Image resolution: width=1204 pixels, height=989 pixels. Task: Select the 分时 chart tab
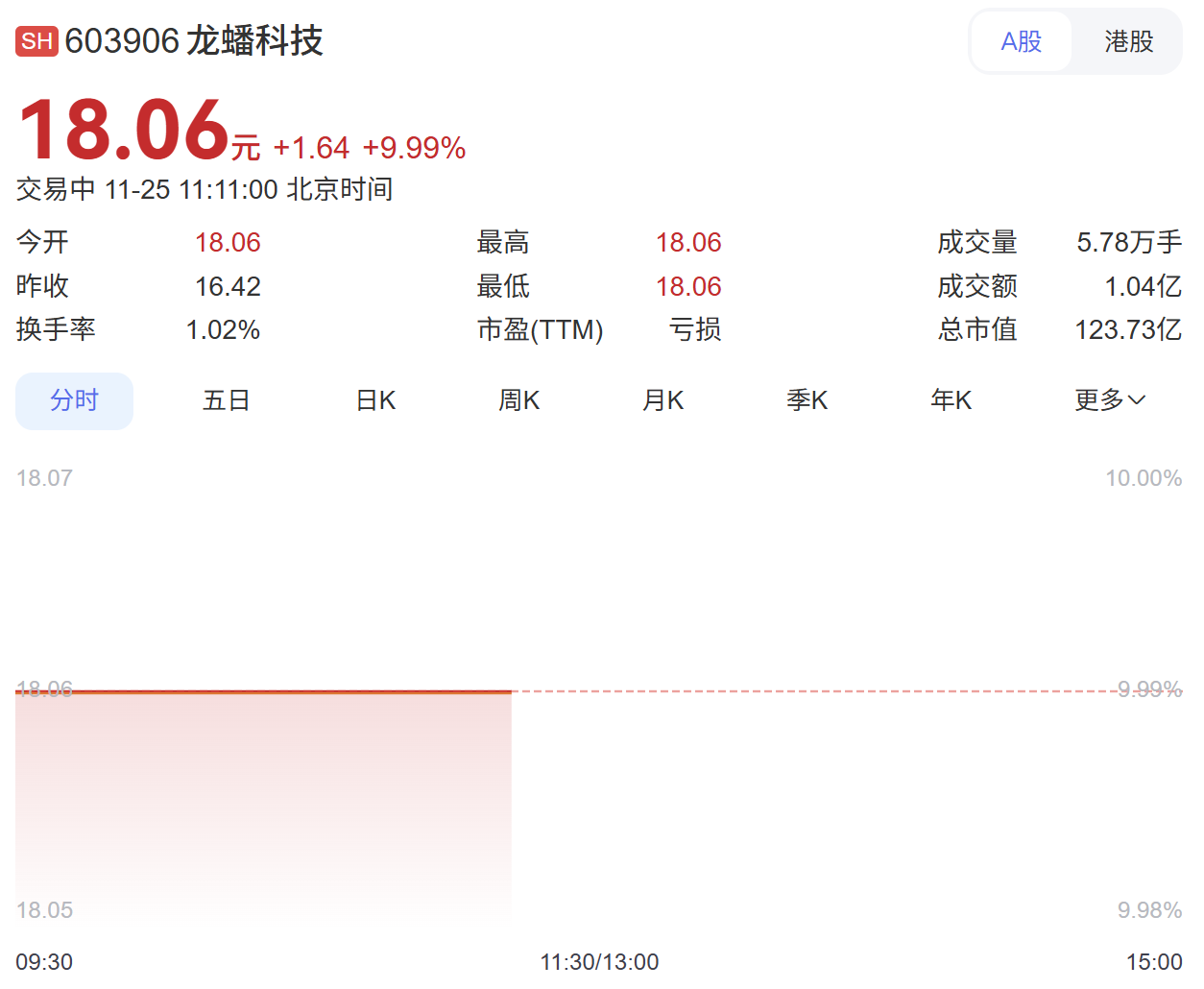click(x=74, y=400)
